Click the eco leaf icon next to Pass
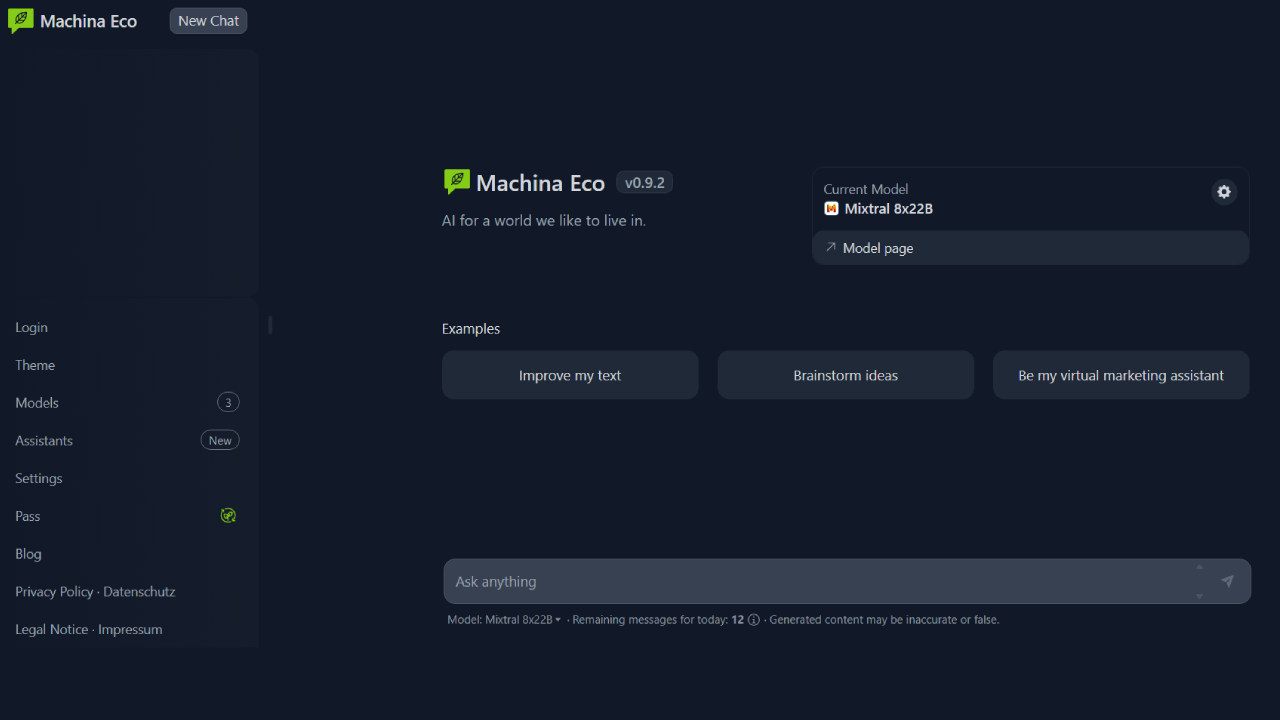Image resolution: width=1280 pixels, height=720 pixels. [228, 515]
